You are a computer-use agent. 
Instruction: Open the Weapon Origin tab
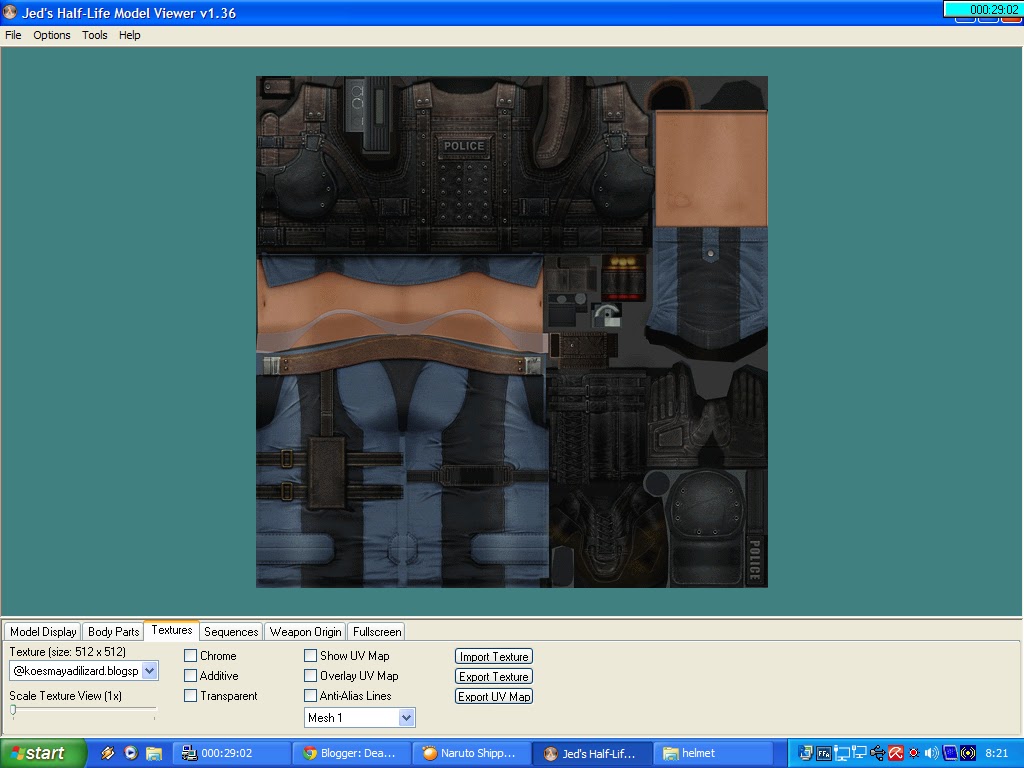pyautogui.click(x=306, y=632)
